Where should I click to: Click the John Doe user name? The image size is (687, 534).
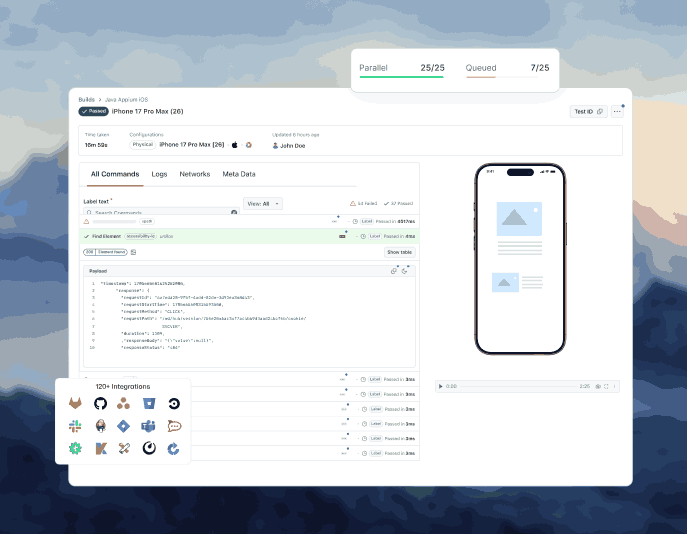click(292, 146)
